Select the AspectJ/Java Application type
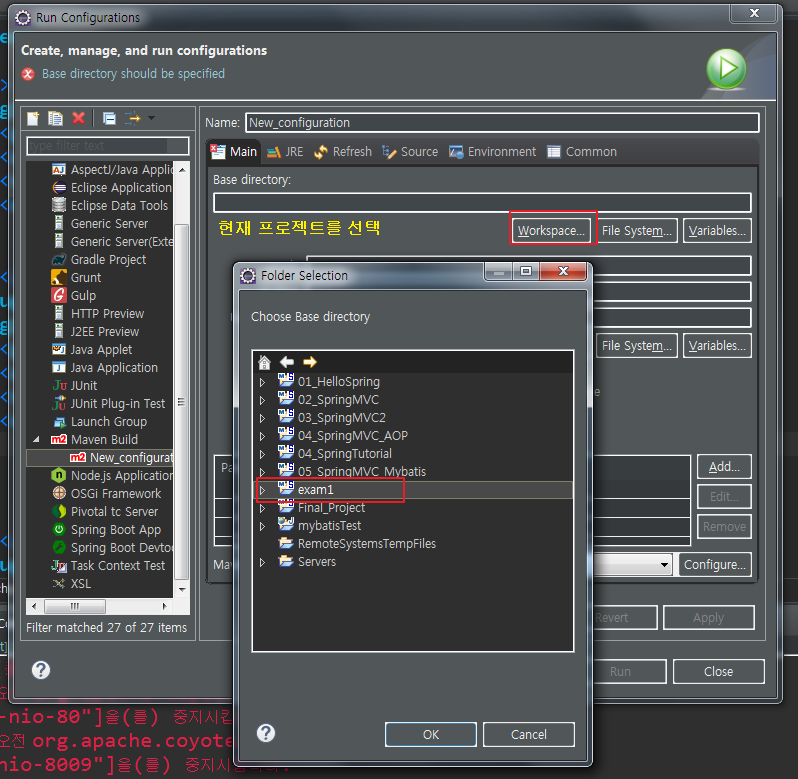The width and height of the screenshot is (798, 779). coord(112,169)
